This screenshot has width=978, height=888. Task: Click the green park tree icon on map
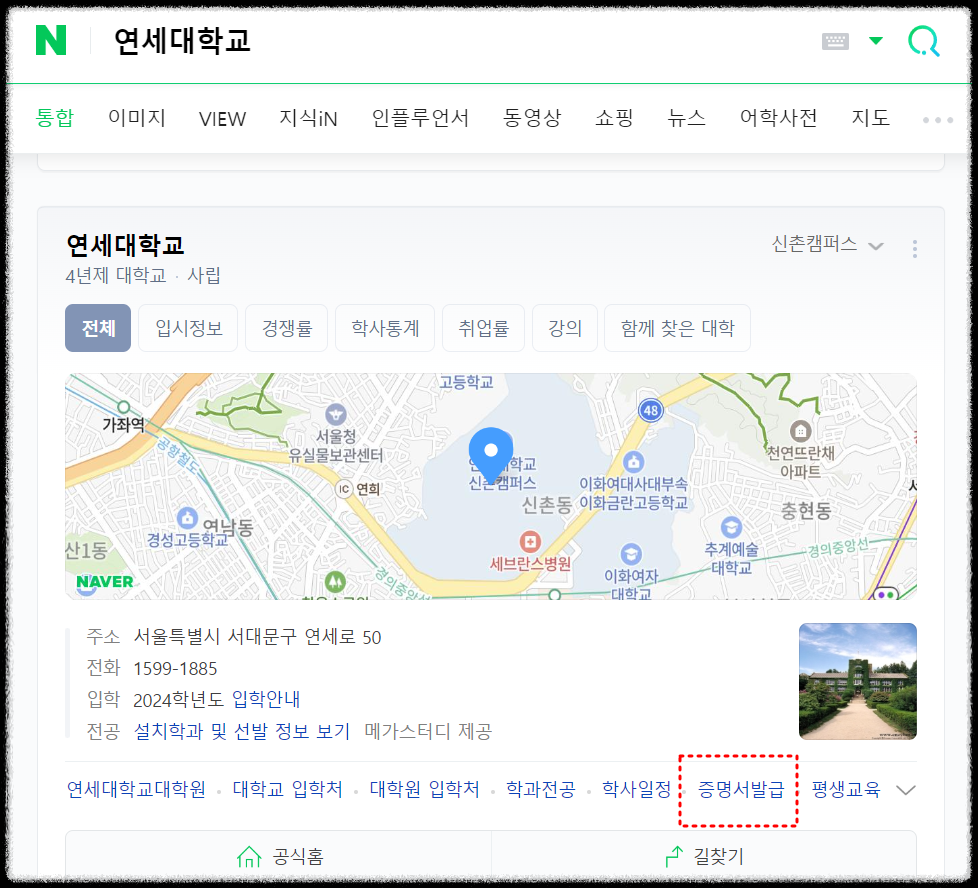(x=336, y=582)
